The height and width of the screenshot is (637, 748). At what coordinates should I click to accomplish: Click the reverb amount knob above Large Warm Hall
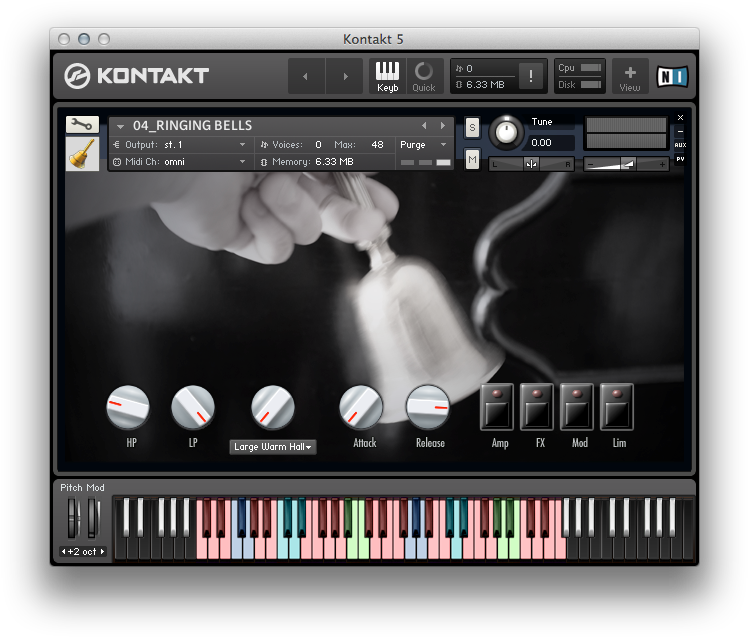click(273, 407)
